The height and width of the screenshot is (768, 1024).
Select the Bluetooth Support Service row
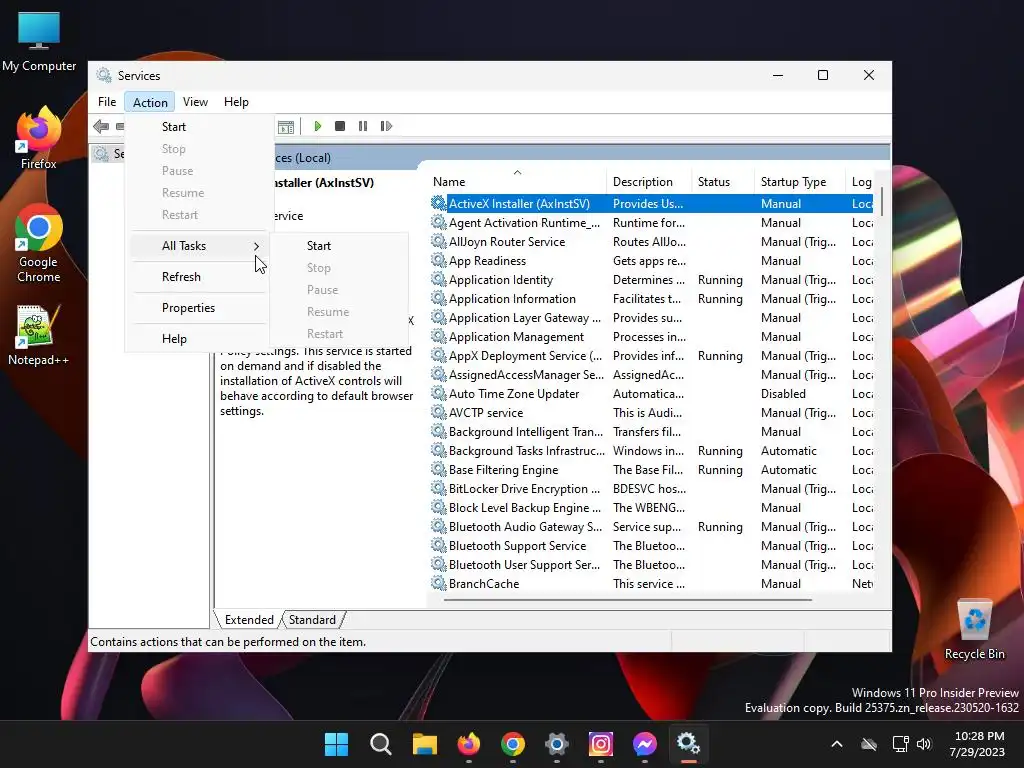[x=651, y=545]
